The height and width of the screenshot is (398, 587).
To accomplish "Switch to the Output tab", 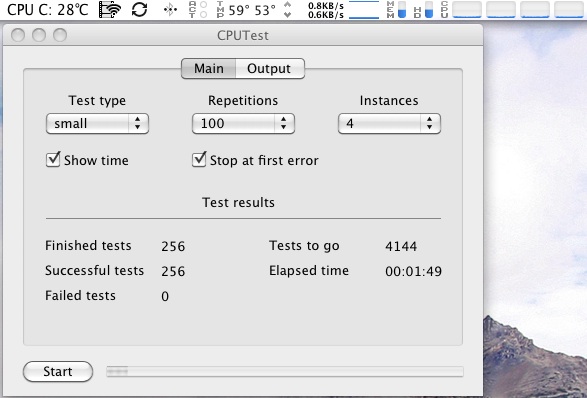I will pos(270,69).
